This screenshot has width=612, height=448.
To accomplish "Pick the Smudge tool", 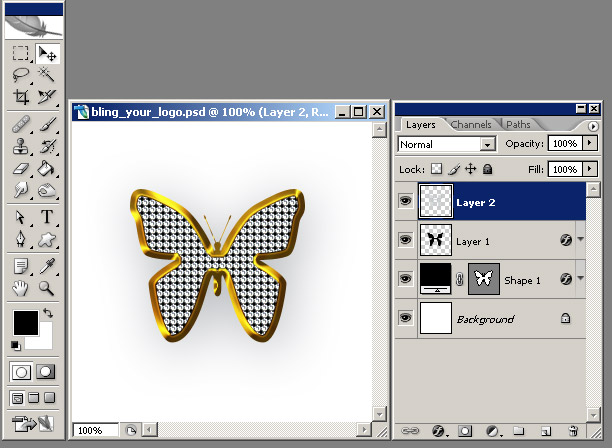I will point(20,190).
